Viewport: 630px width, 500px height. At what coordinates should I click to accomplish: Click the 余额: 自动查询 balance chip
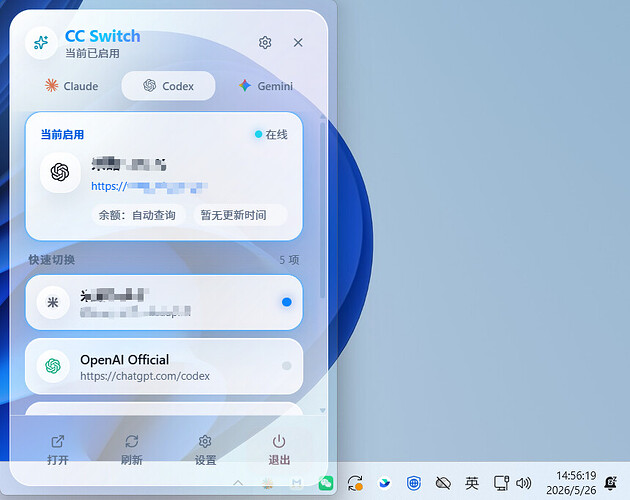tap(138, 215)
